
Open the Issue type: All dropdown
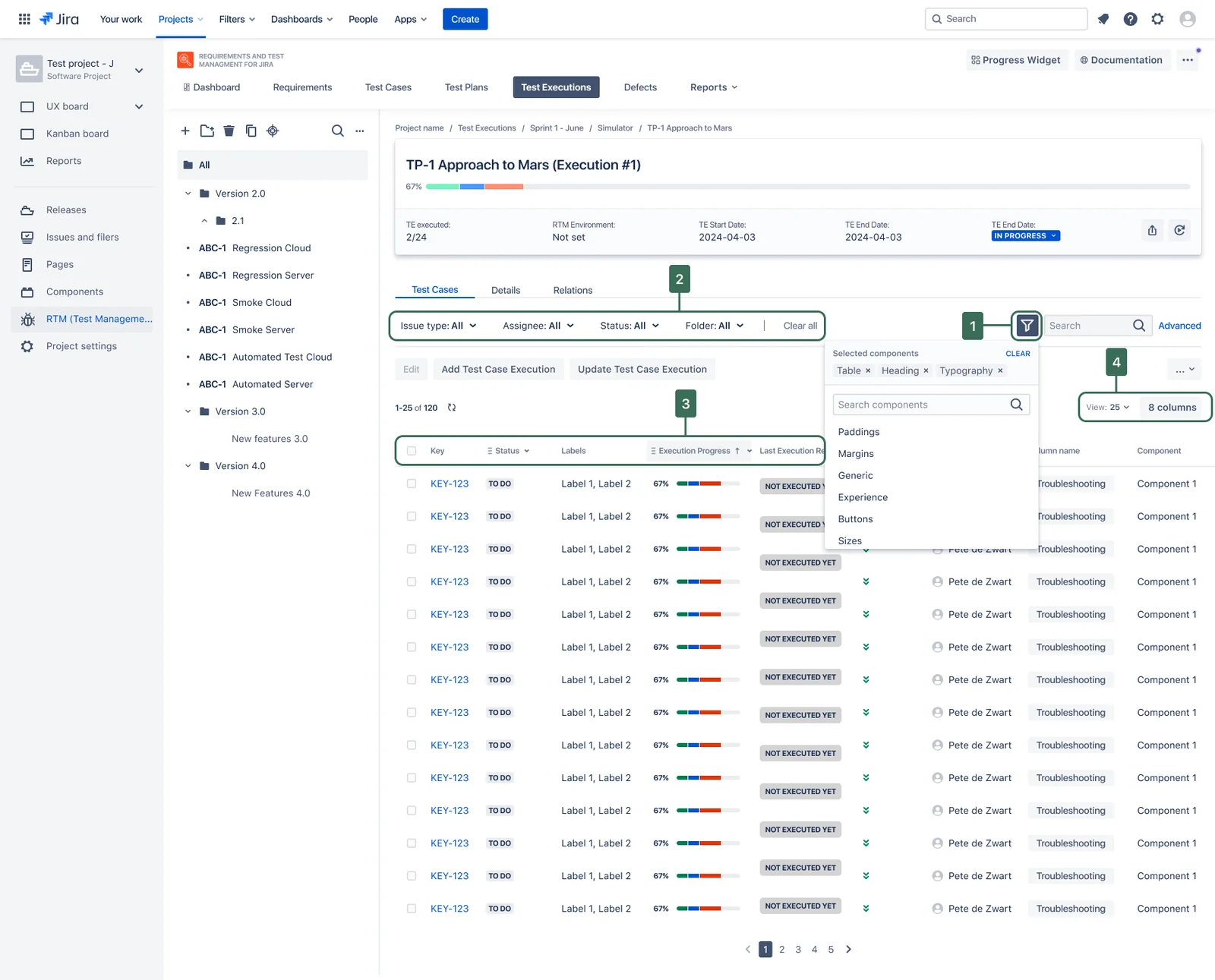(x=439, y=326)
